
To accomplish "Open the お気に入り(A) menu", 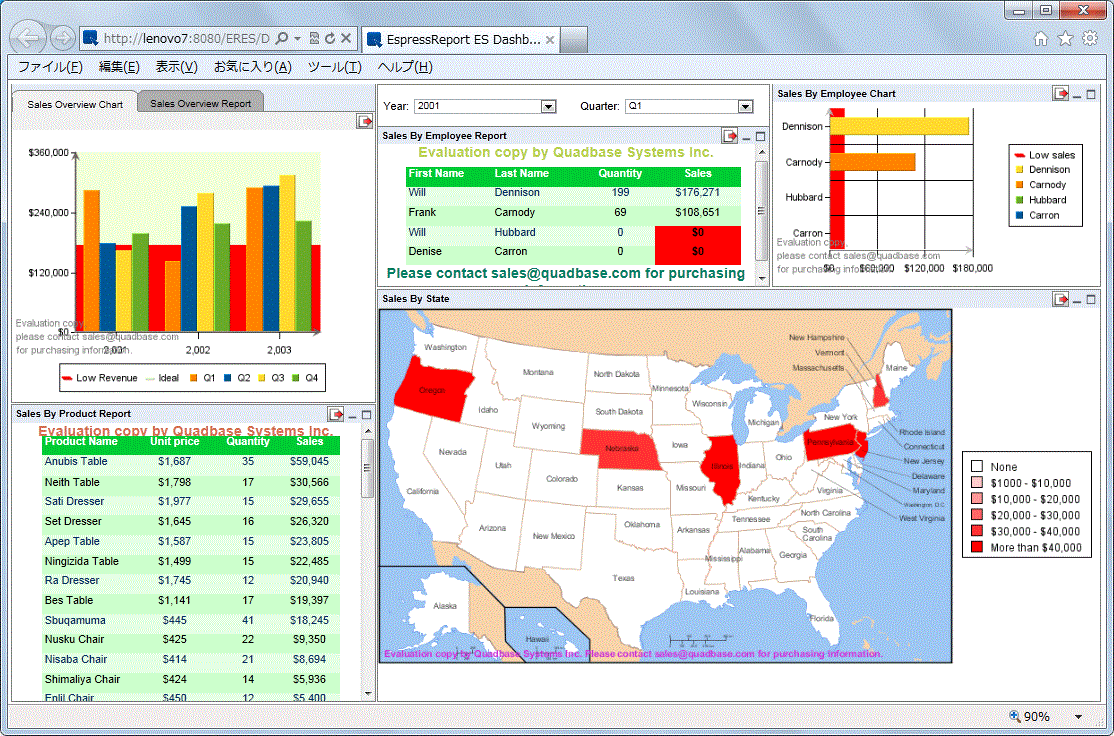I will pyautogui.click(x=252, y=67).
